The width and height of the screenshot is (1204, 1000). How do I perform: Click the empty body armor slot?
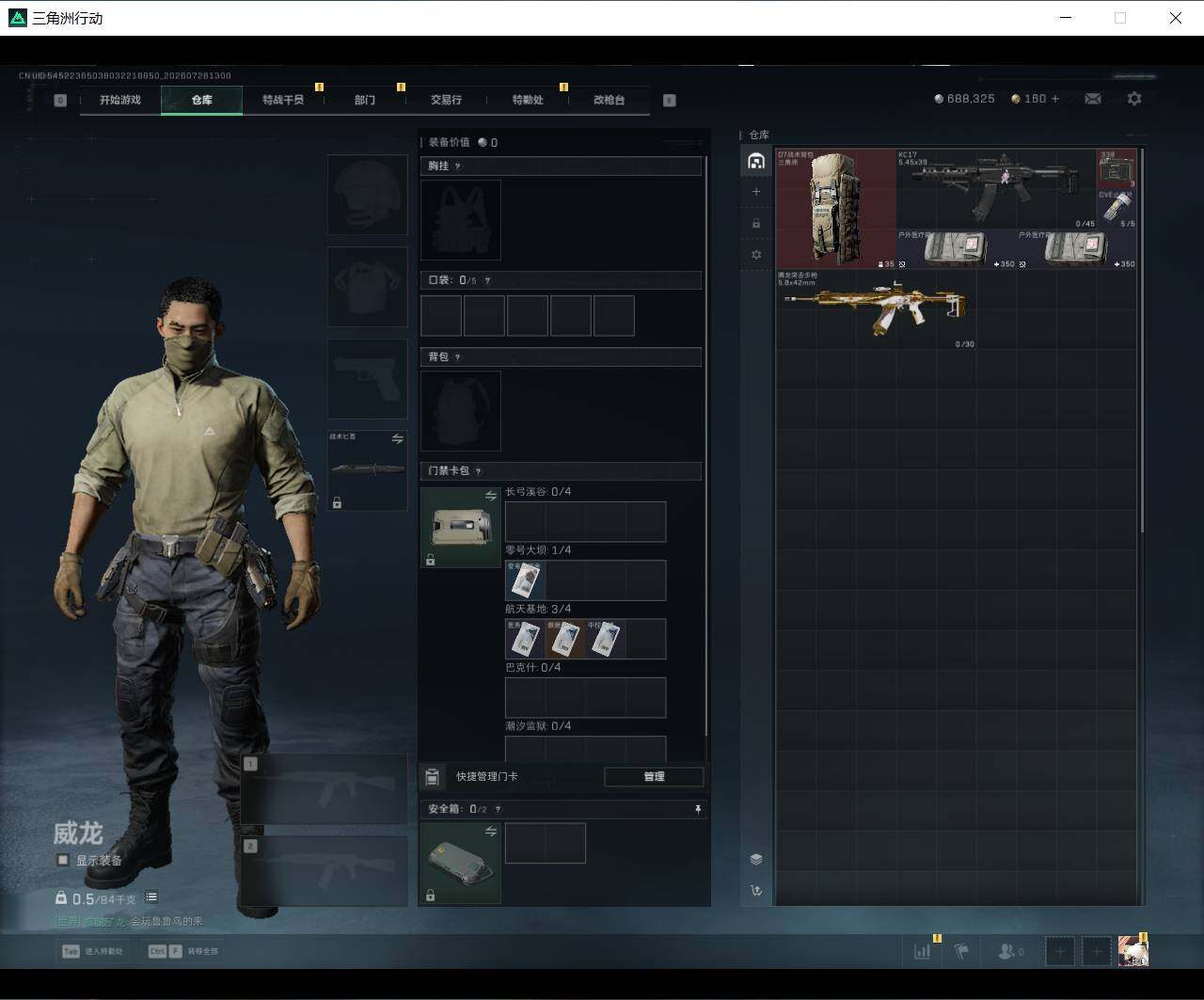368,287
